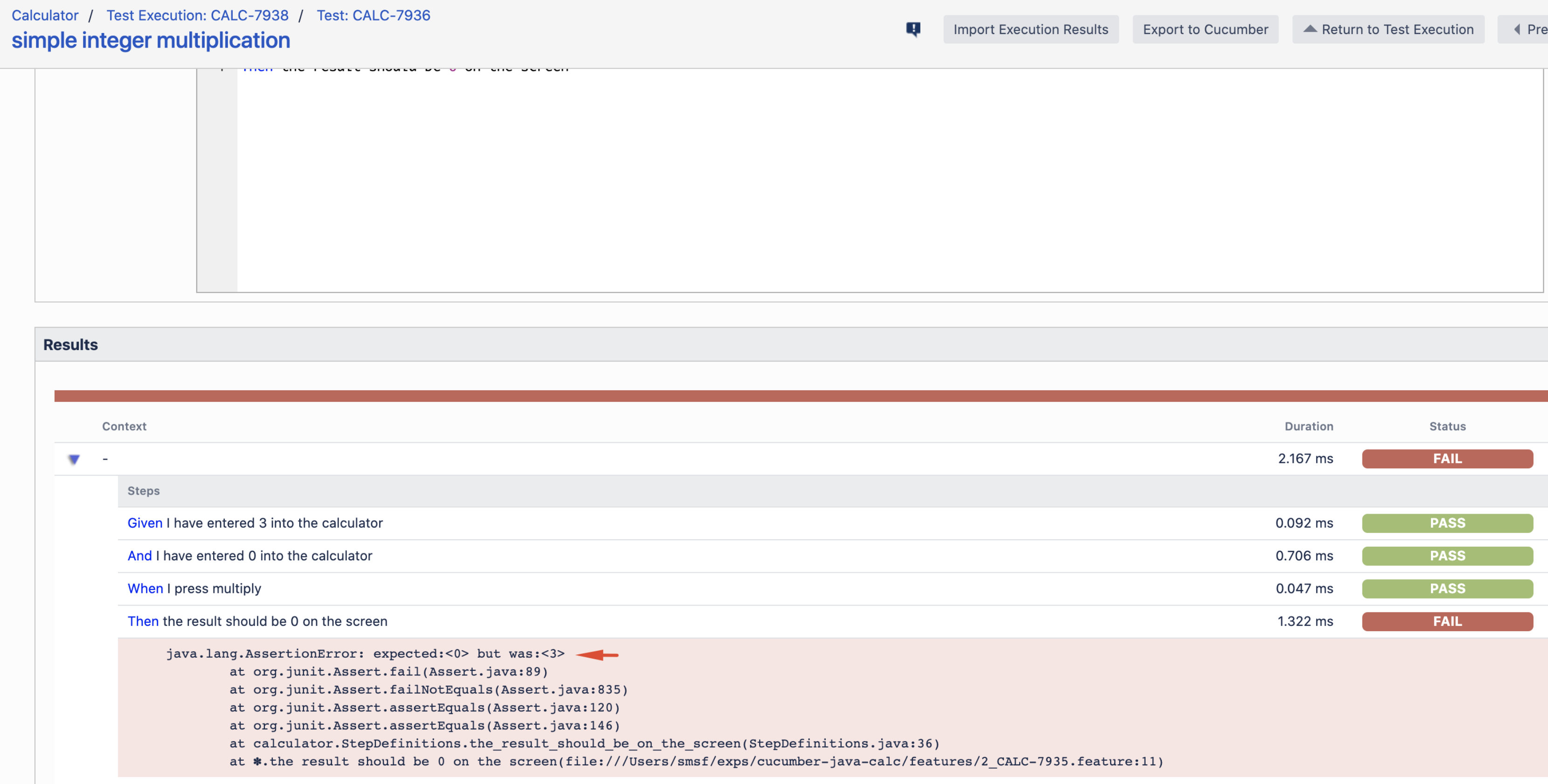Click Export to Cucumber button
The width and height of the screenshot is (1548, 784).
pyautogui.click(x=1205, y=29)
